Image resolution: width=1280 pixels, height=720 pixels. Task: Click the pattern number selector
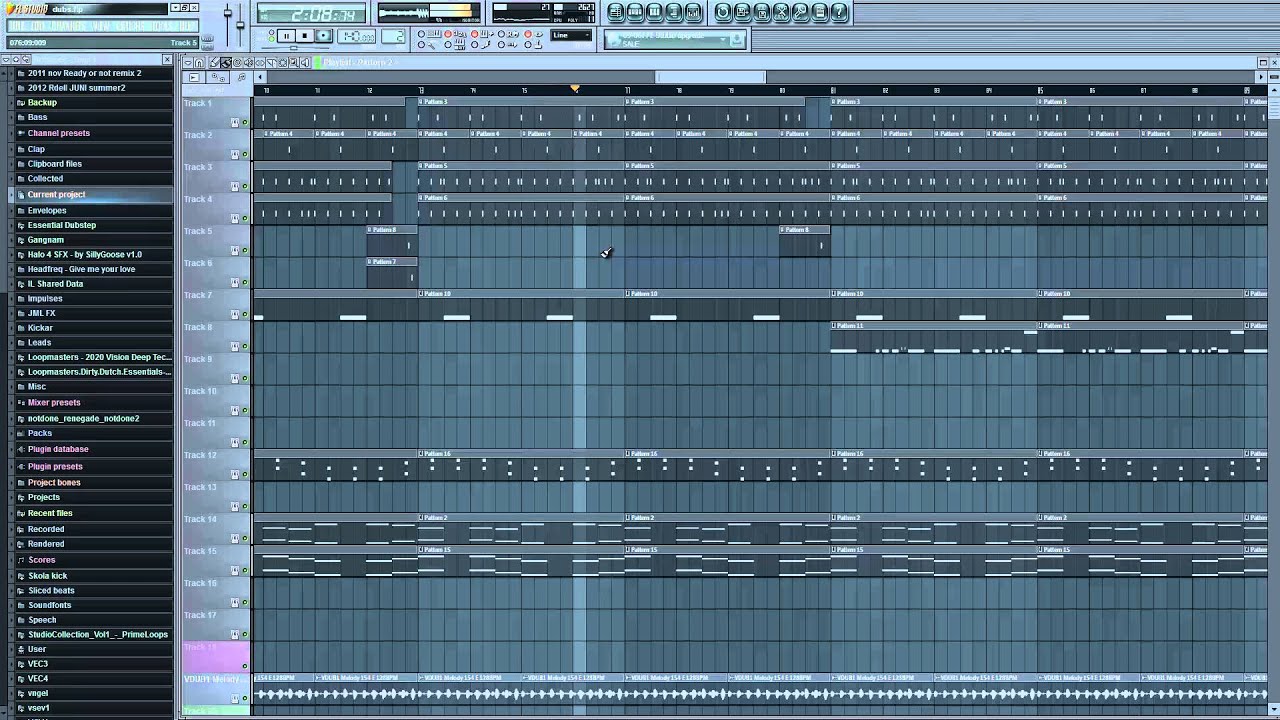pyautogui.click(x=393, y=36)
